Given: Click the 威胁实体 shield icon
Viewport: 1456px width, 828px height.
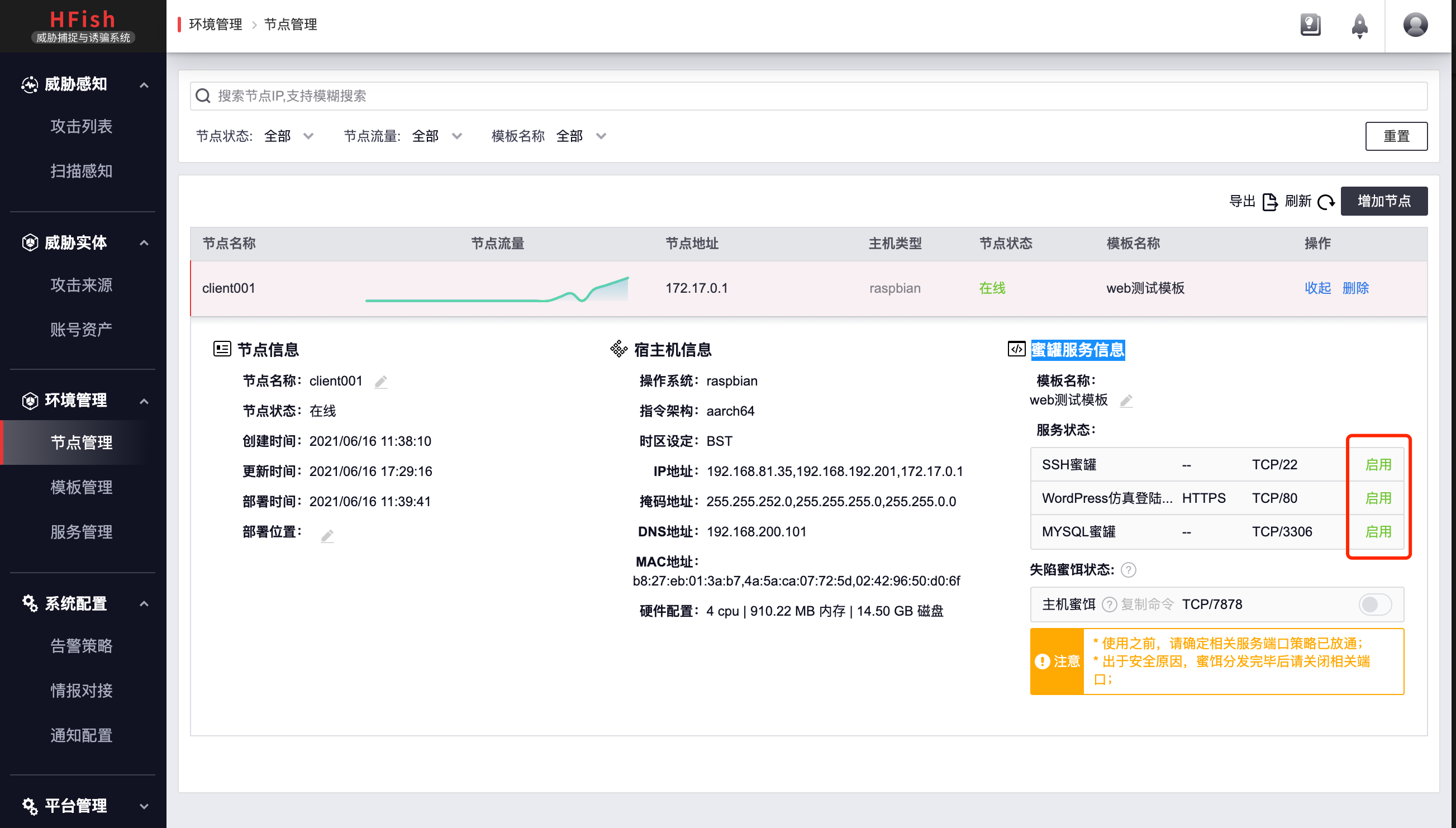Looking at the screenshot, I should coord(30,242).
